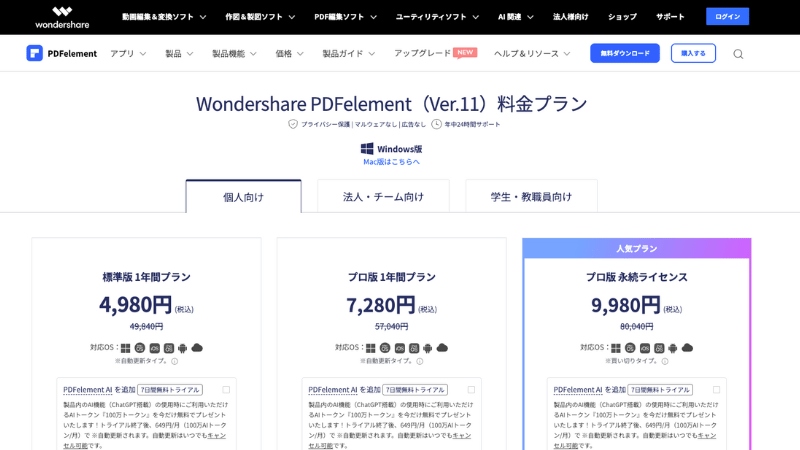Click Windows OS icon in プロ版 1年間プラン card
The width and height of the screenshot is (800, 450).
[370, 348]
